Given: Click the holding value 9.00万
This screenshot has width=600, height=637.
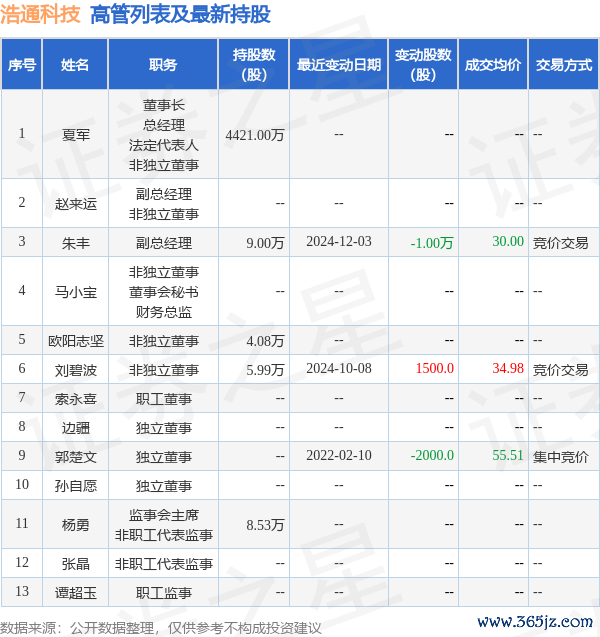Looking at the screenshot, I should (x=265, y=243).
